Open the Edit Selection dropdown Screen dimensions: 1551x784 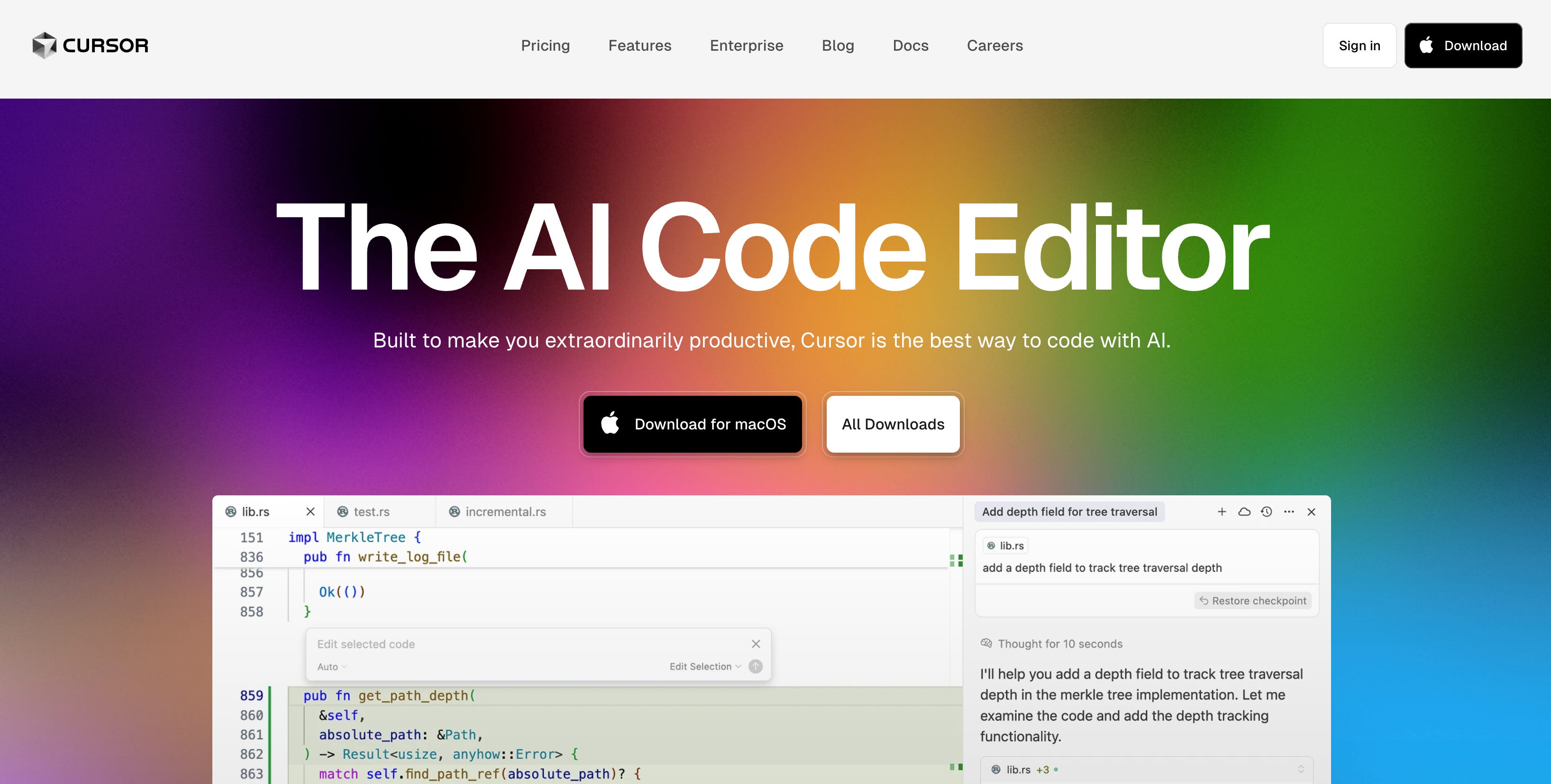click(704, 666)
